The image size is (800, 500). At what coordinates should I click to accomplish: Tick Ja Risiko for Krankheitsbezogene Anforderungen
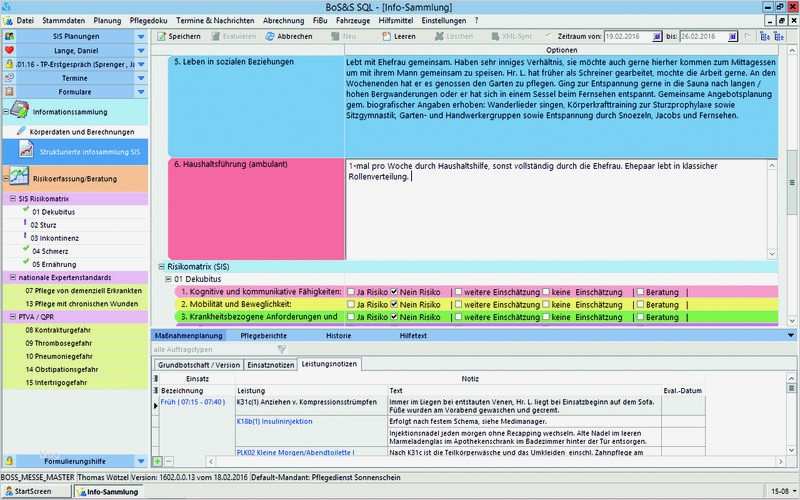351,316
